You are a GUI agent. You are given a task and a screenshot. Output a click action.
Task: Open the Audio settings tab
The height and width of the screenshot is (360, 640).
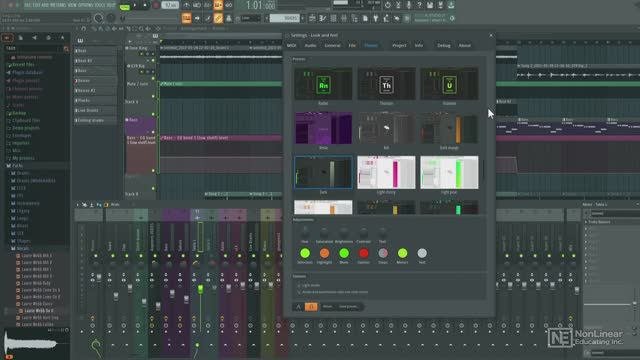[x=310, y=45]
